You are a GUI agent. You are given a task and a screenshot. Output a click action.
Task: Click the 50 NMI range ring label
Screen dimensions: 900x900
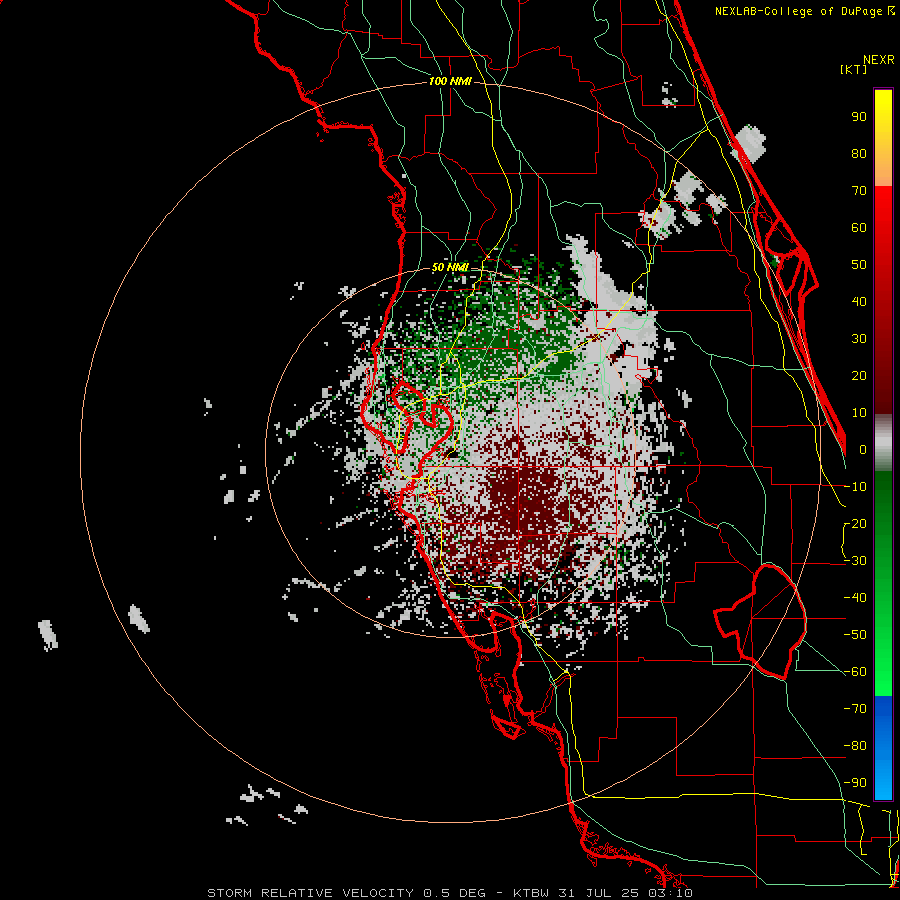point(450,267)
